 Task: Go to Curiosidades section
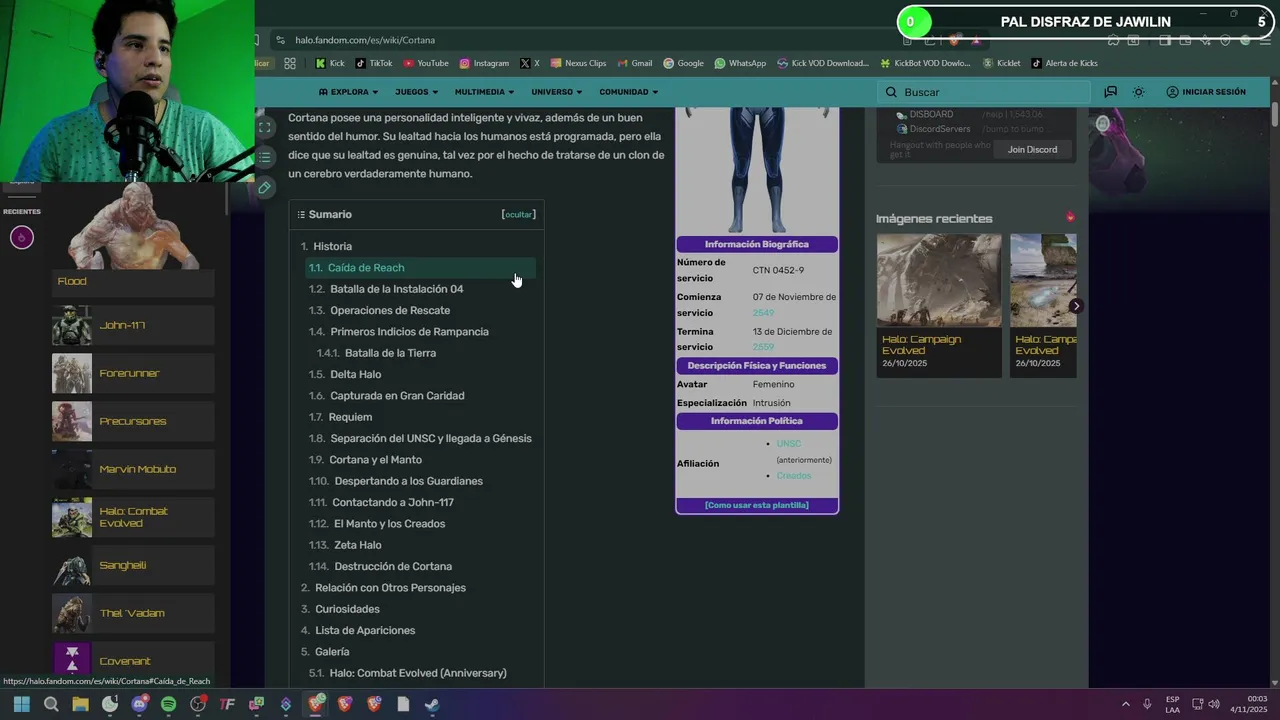point(347,609)
